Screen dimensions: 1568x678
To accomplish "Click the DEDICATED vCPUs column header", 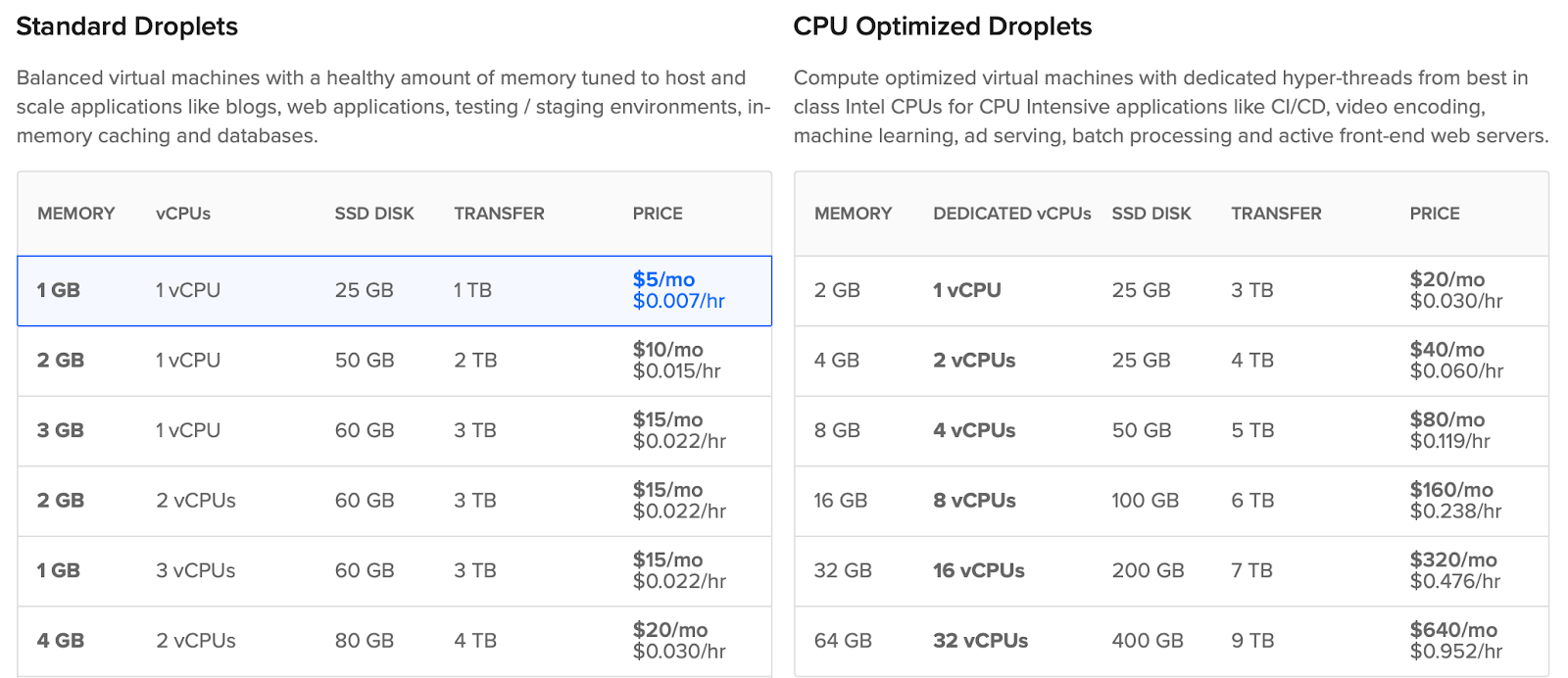I will [x=1011, y=213].
